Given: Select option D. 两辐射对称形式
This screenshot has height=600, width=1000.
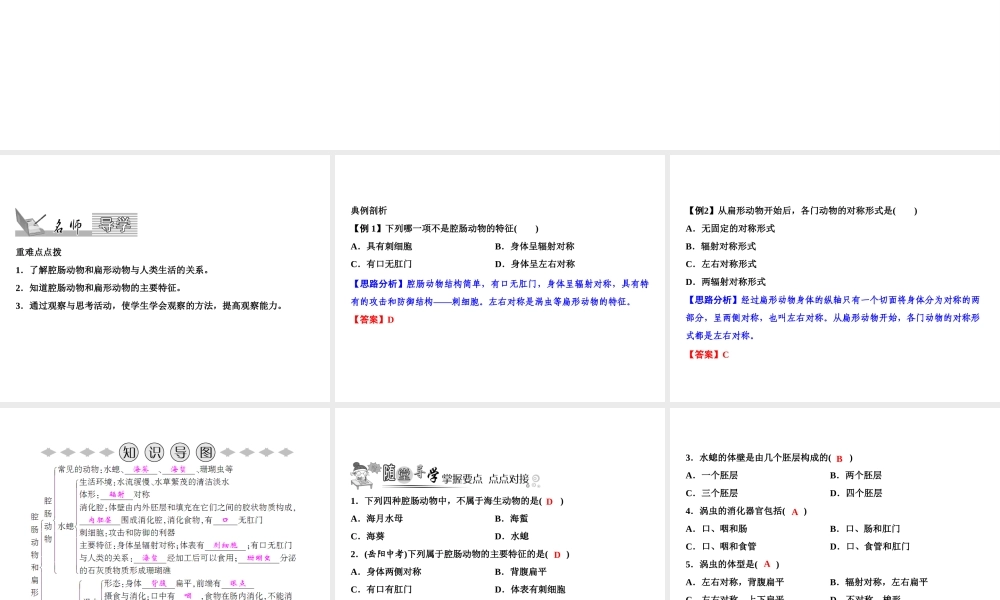Looking at the screenshot, I should 726,282.
